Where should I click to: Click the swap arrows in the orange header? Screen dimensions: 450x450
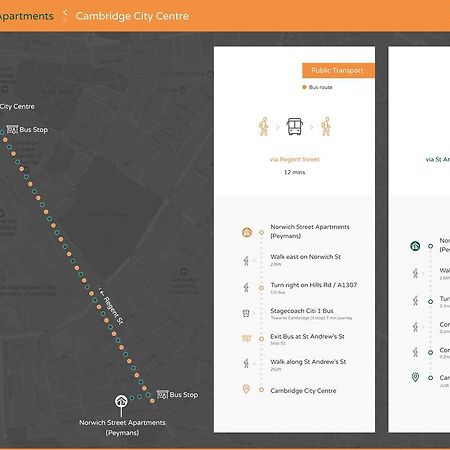pos(65,16)
